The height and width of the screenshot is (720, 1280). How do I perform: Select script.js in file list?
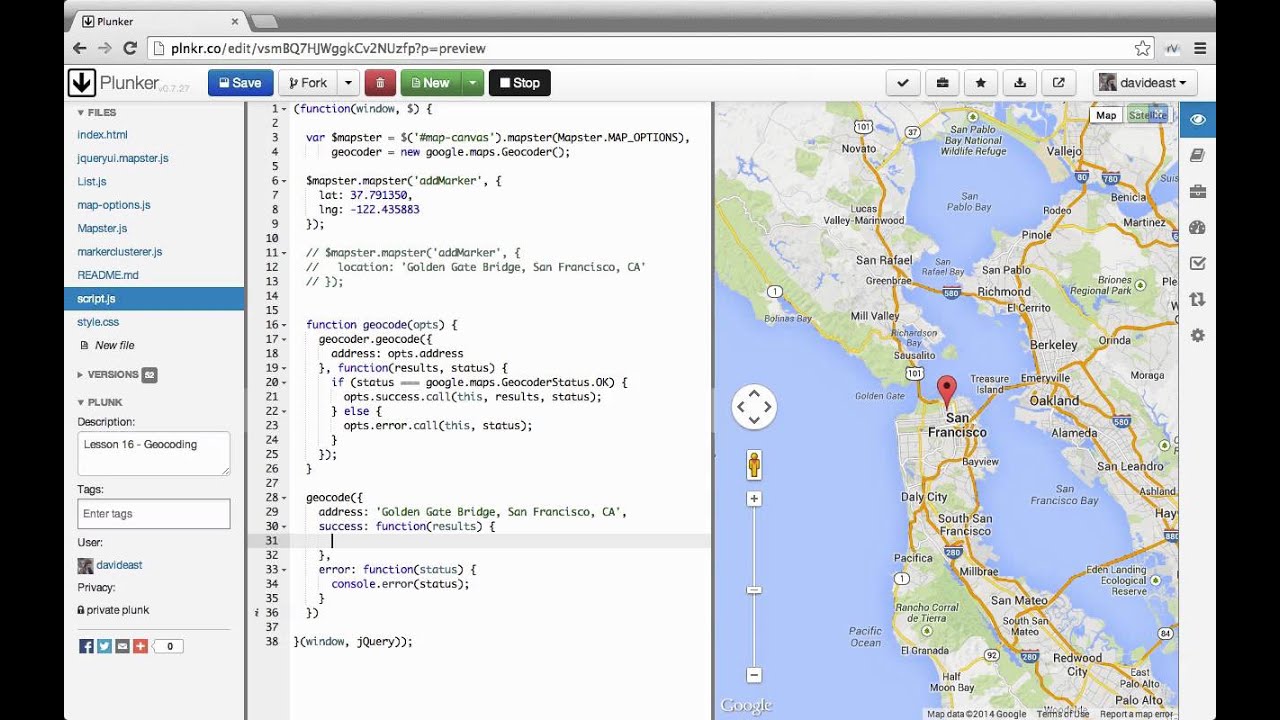pos(154,299)
